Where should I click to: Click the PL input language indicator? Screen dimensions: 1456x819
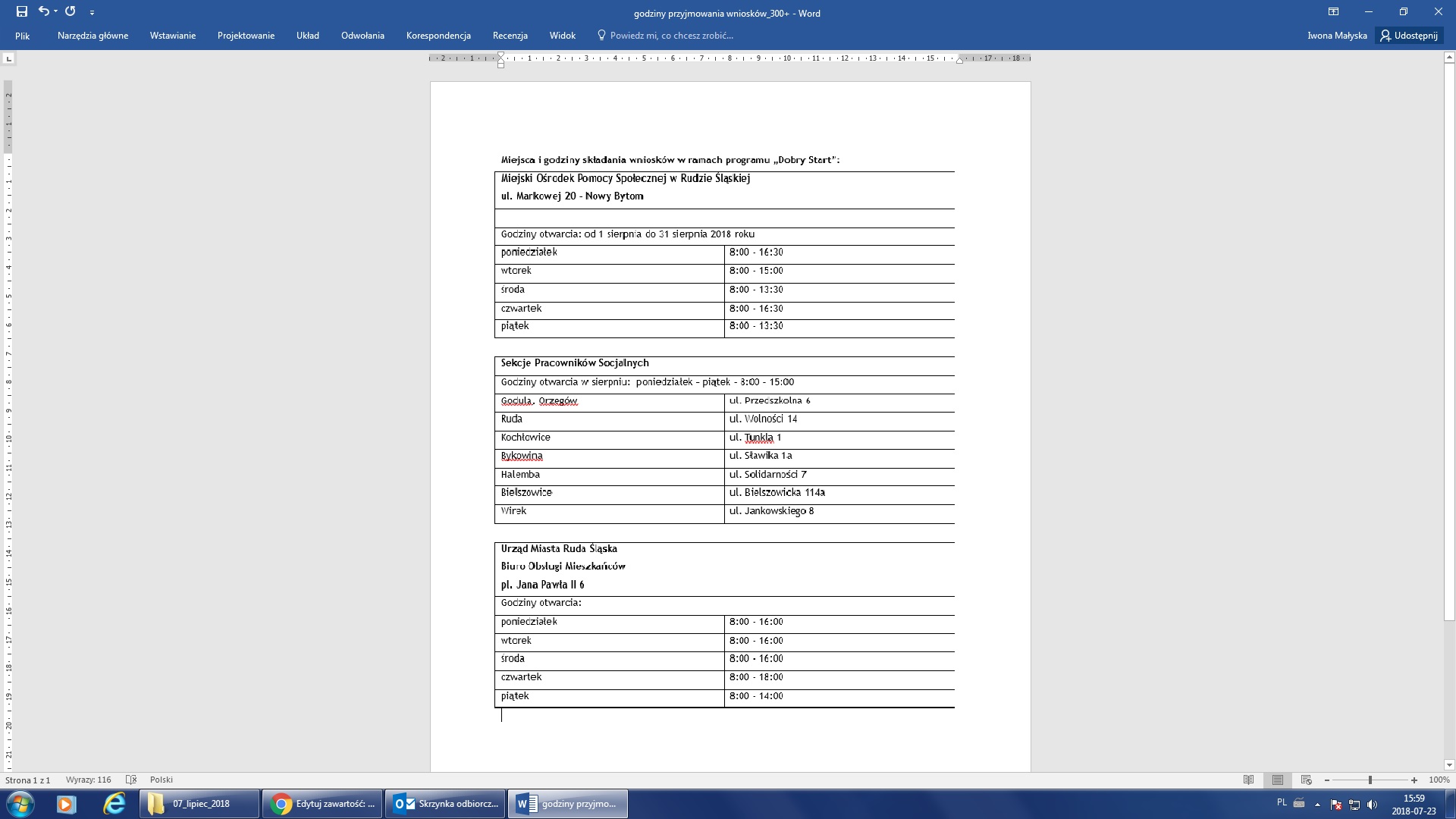click(1282, 802)
